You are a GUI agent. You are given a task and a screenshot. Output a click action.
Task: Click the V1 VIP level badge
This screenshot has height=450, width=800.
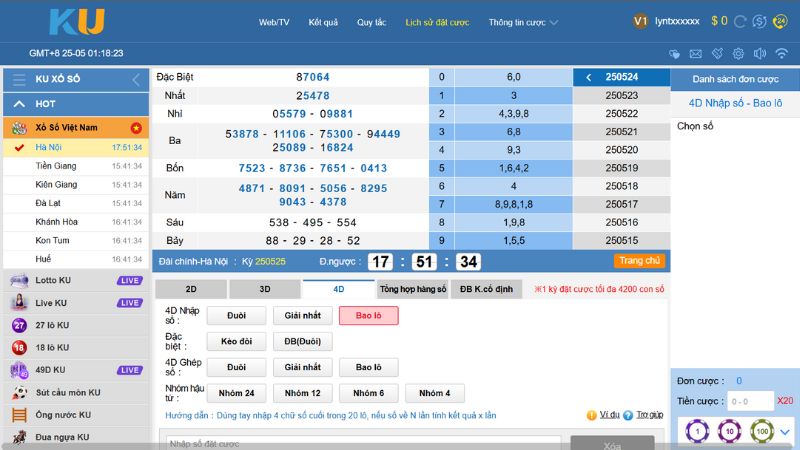640,21
